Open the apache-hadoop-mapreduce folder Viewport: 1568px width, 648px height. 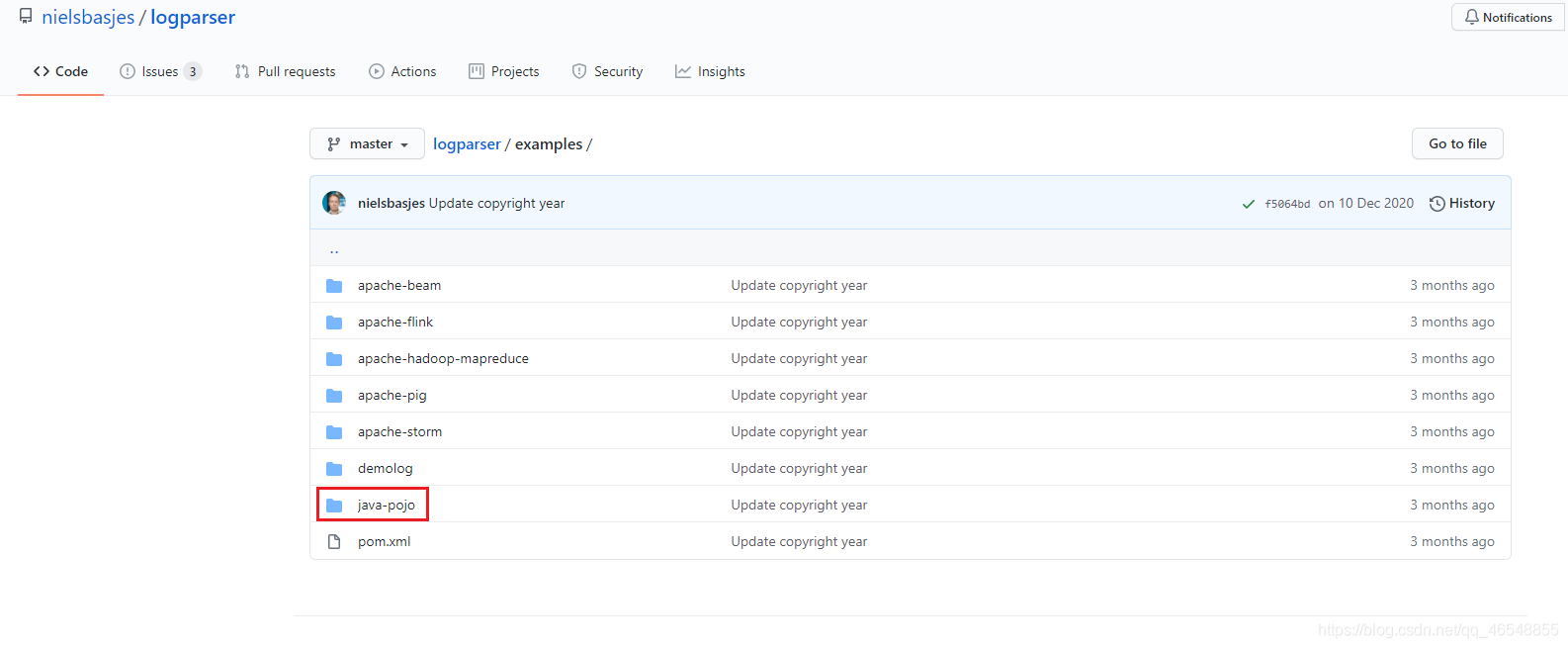pyautogui.click(x=443, y=358)
